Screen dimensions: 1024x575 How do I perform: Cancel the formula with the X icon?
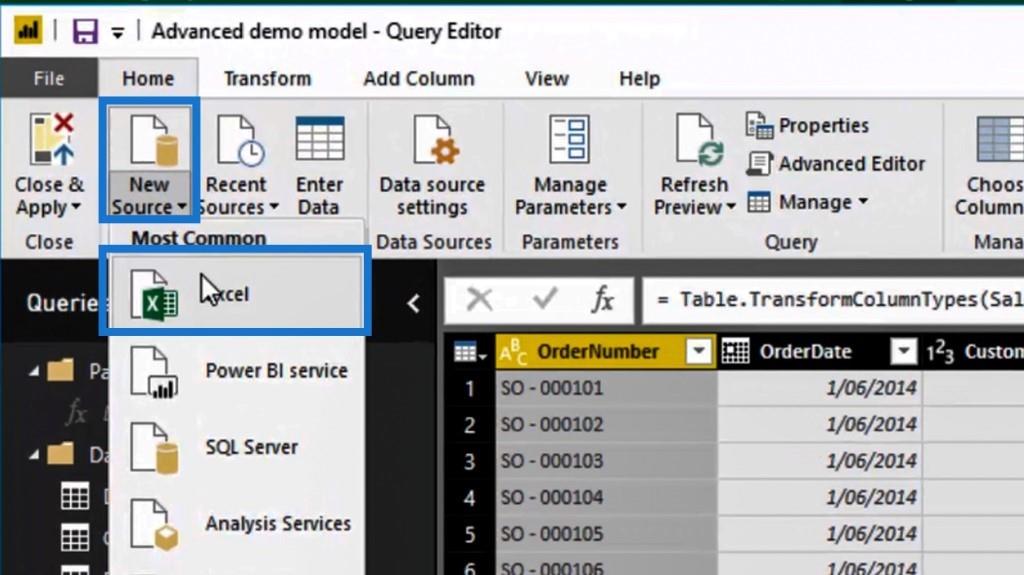[479, 299]
